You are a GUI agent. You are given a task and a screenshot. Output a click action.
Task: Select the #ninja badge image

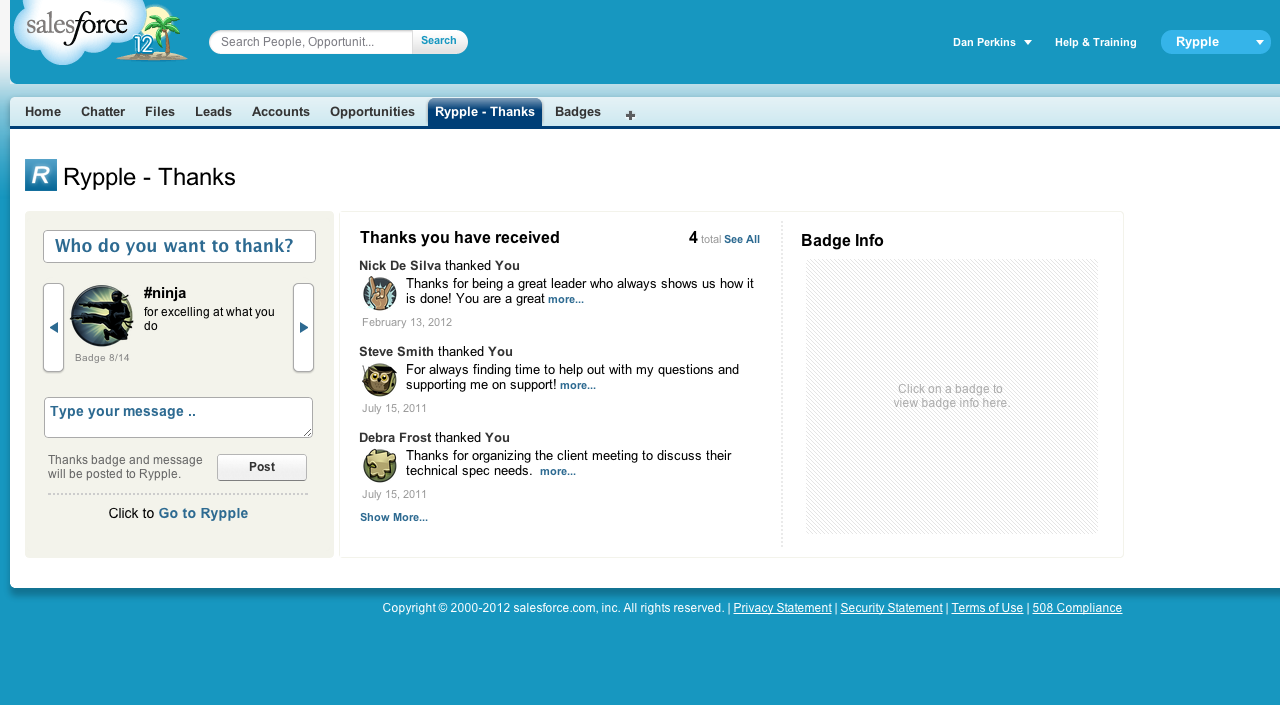[x=101, y=316]
